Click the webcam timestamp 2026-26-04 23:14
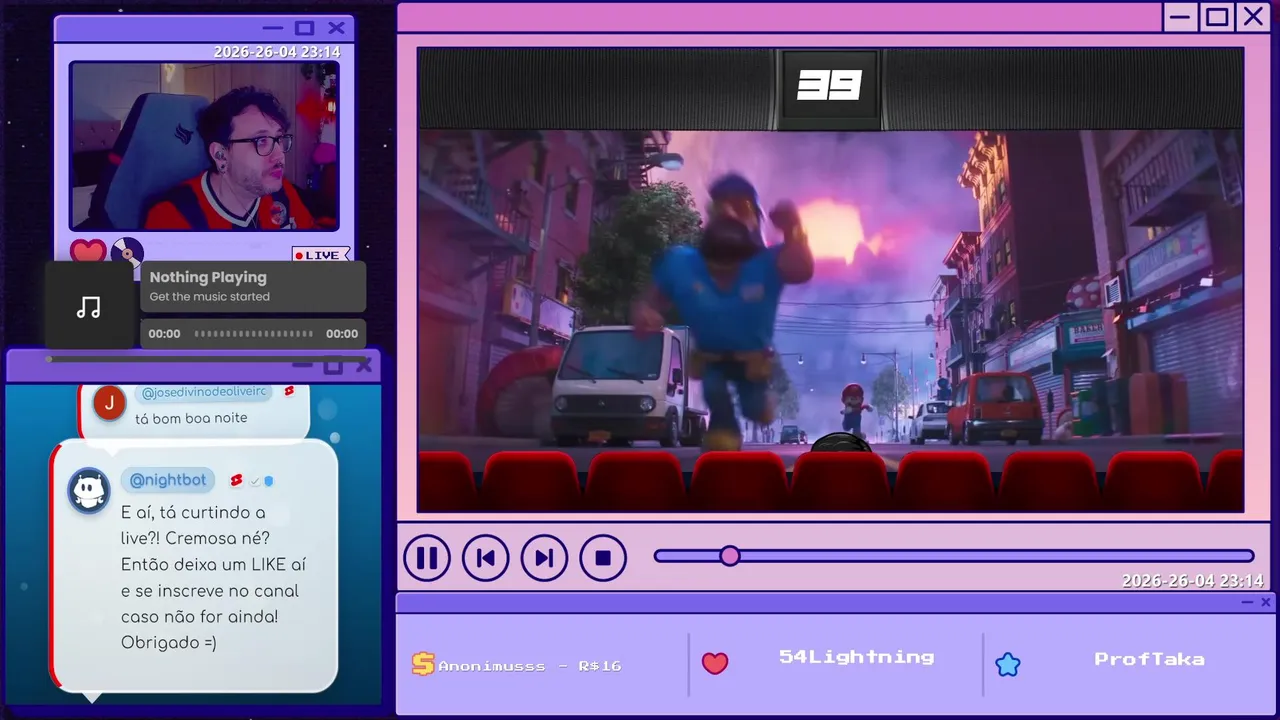This screenshot has width=1280, height=720. pyautogui.click(x=277, y=52)
